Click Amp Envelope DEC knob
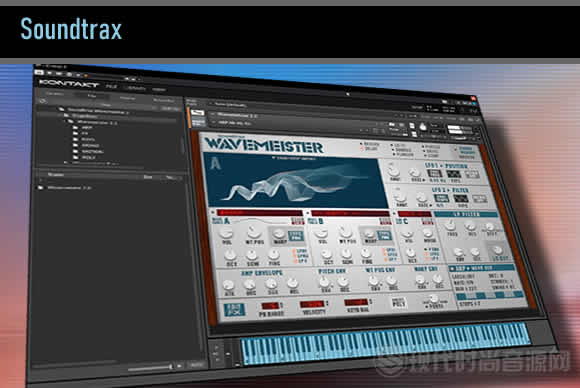Image resolution: width=580 pixels, height=388 pixels. (250, 284)
